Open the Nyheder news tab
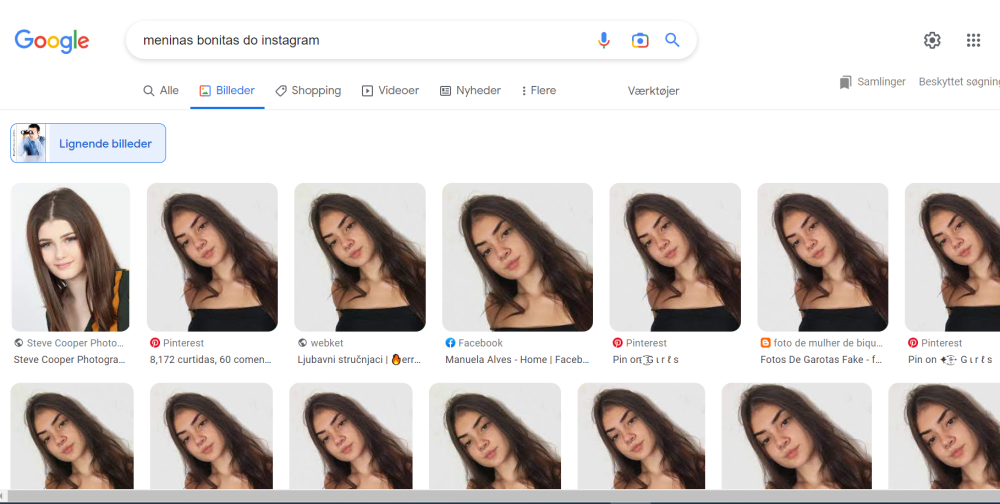 (x=470, y=91)
